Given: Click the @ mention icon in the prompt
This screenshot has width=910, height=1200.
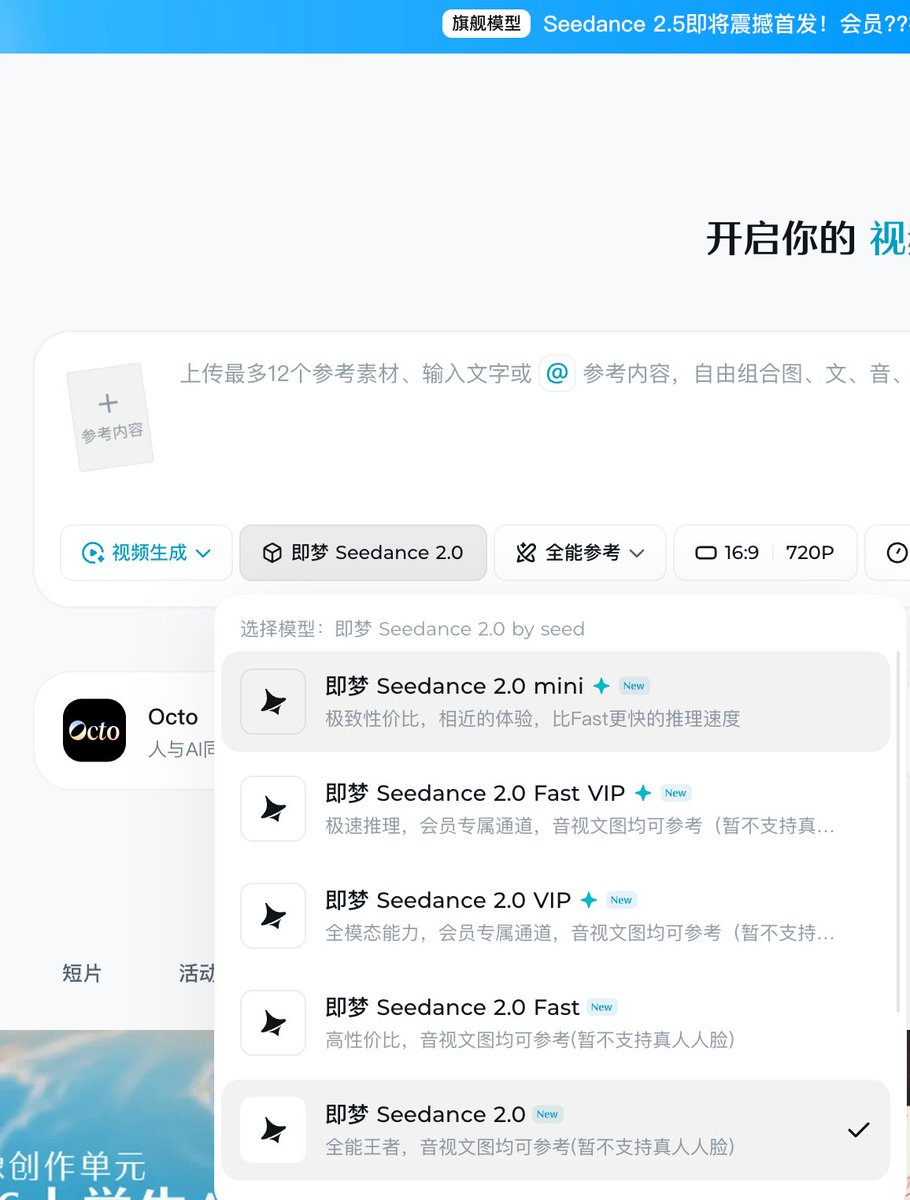Looking at the screenshot, I should tap(557, 373).
